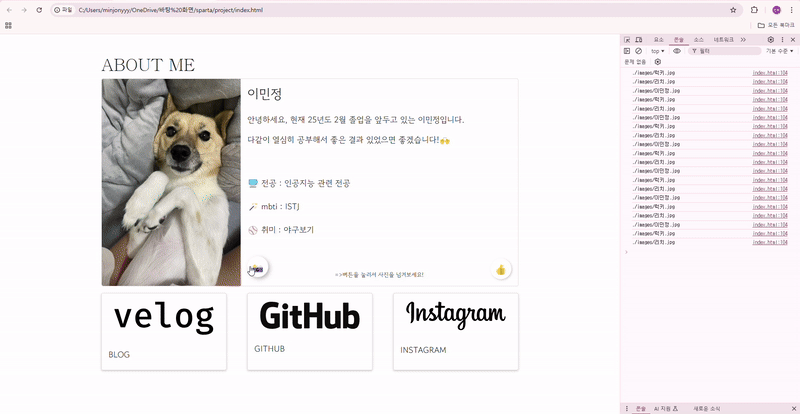Screen dimensions: 800x414
Task: Open the 네트워크 tab in DevTools
Action: point(723,39)
